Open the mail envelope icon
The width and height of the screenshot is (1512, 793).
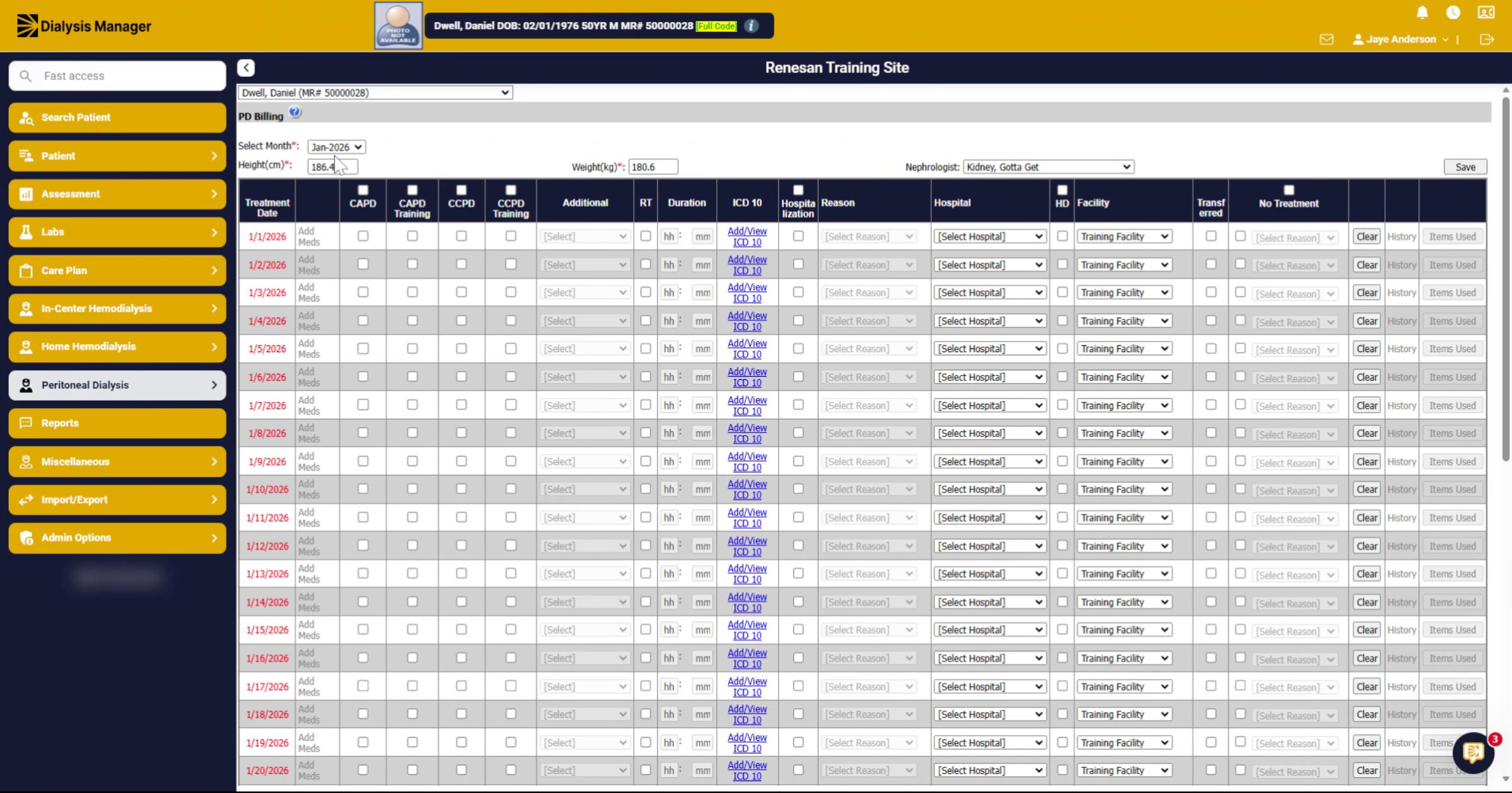click(x=1326, y=39)
